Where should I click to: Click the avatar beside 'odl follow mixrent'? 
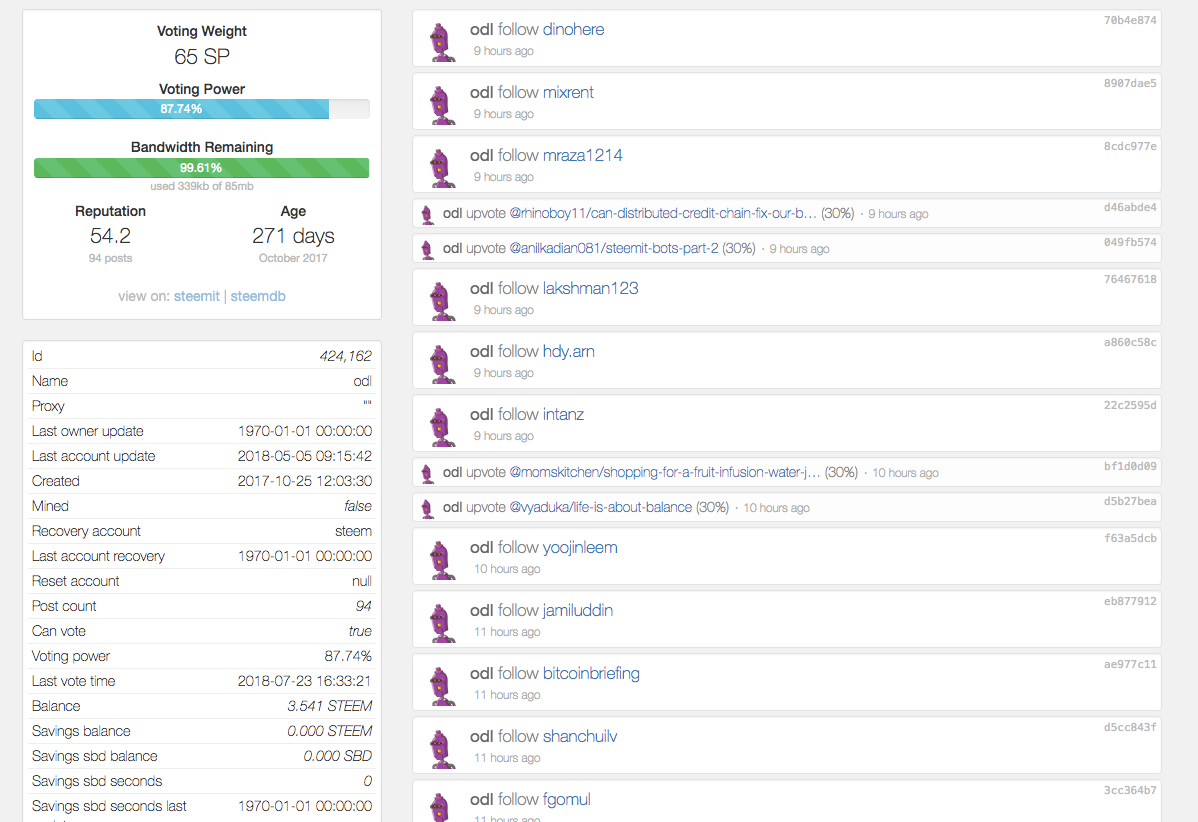pos(442,105)
